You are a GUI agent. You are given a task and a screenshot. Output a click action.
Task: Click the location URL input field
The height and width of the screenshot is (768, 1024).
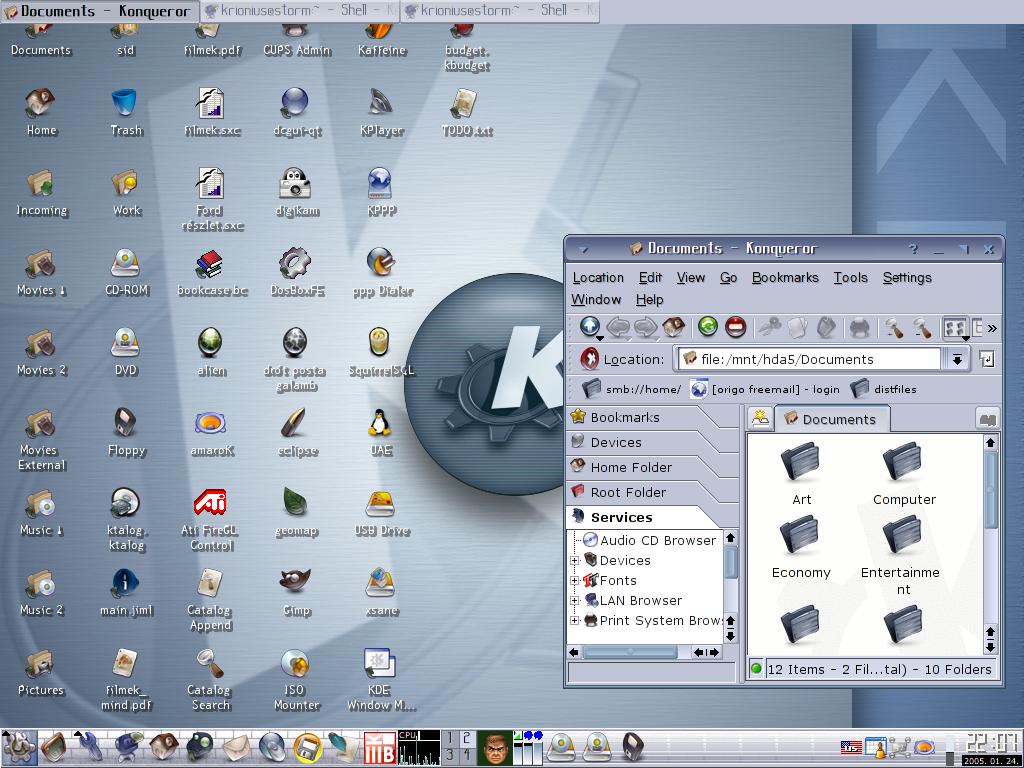pyautogui.click(x=810, y=359)
